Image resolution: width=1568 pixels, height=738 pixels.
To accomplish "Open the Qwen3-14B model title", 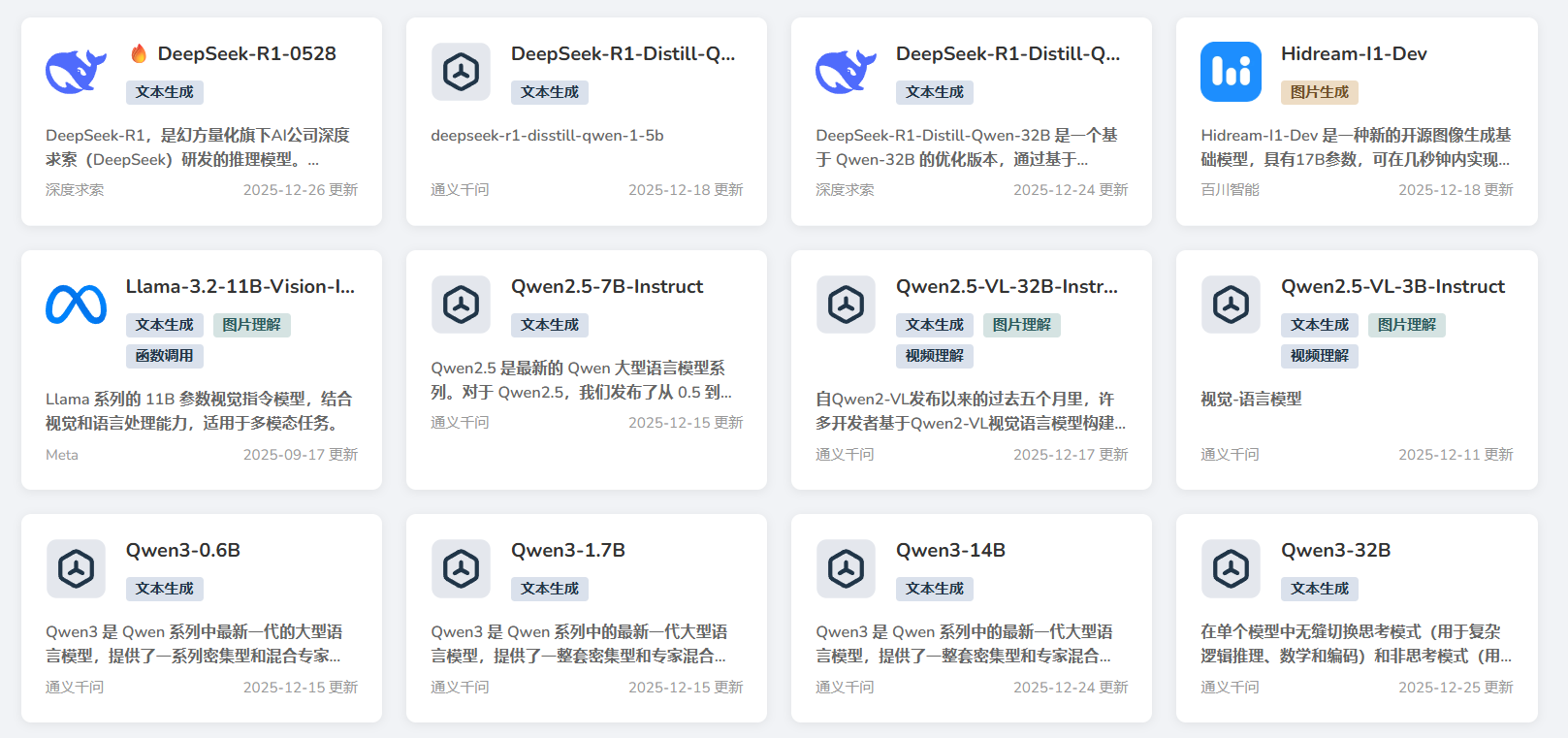I will pyautogui.click(x=950, y=550).
